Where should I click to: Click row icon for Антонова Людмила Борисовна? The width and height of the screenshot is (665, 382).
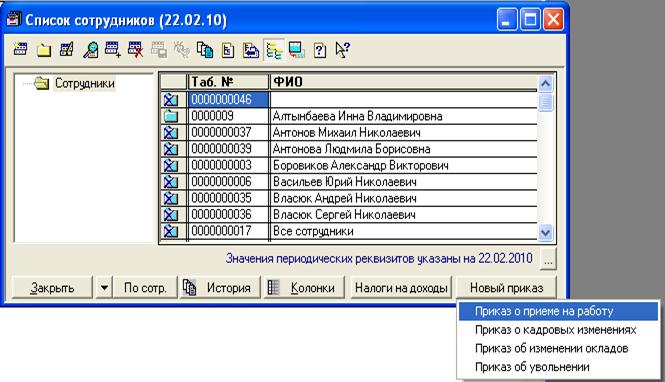point(170,149)
